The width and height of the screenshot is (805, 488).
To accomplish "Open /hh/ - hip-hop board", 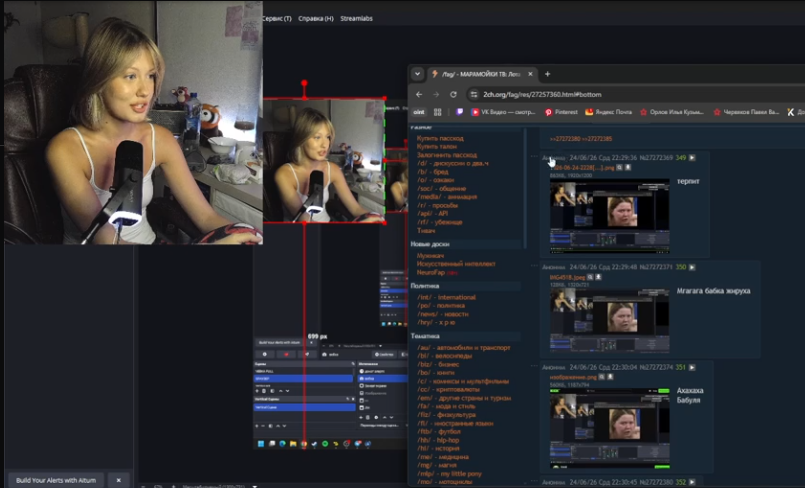I will pyautogui.click(x=438, y=440).
